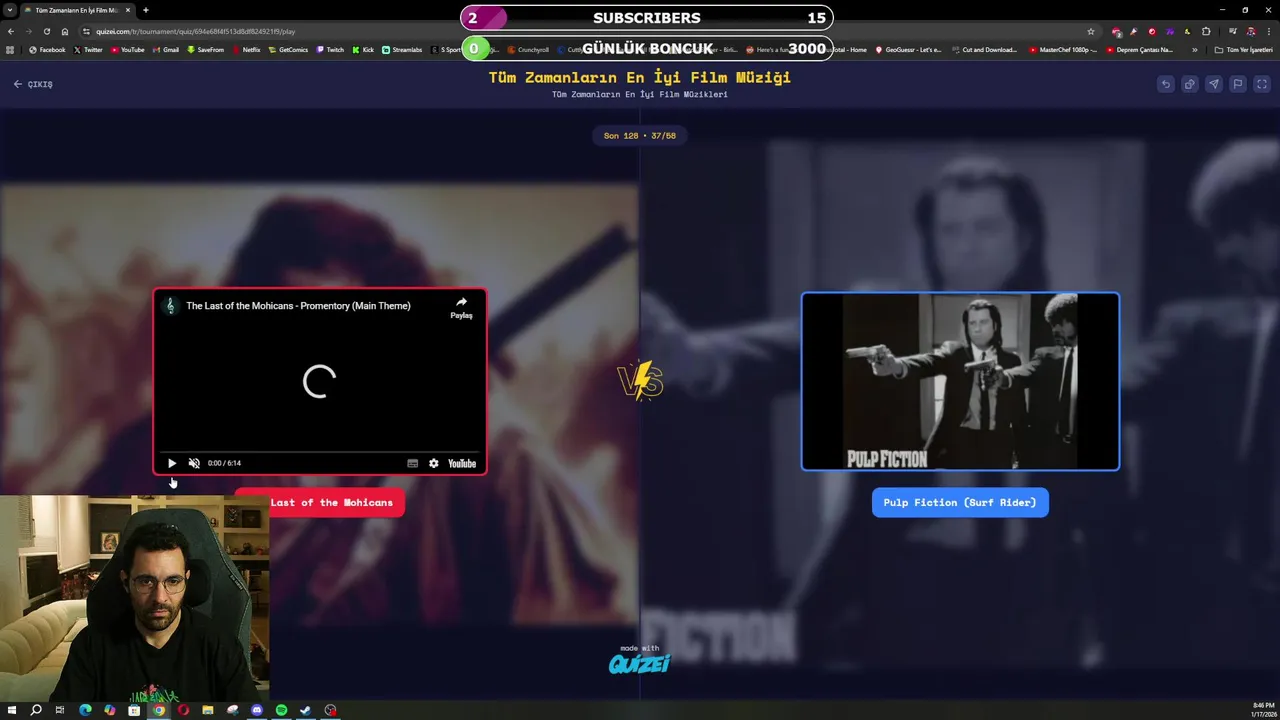The height and width of the screenshot is (720, 1280).
Task: Open Task View from taskbar
Action: [x=60, y=710]
